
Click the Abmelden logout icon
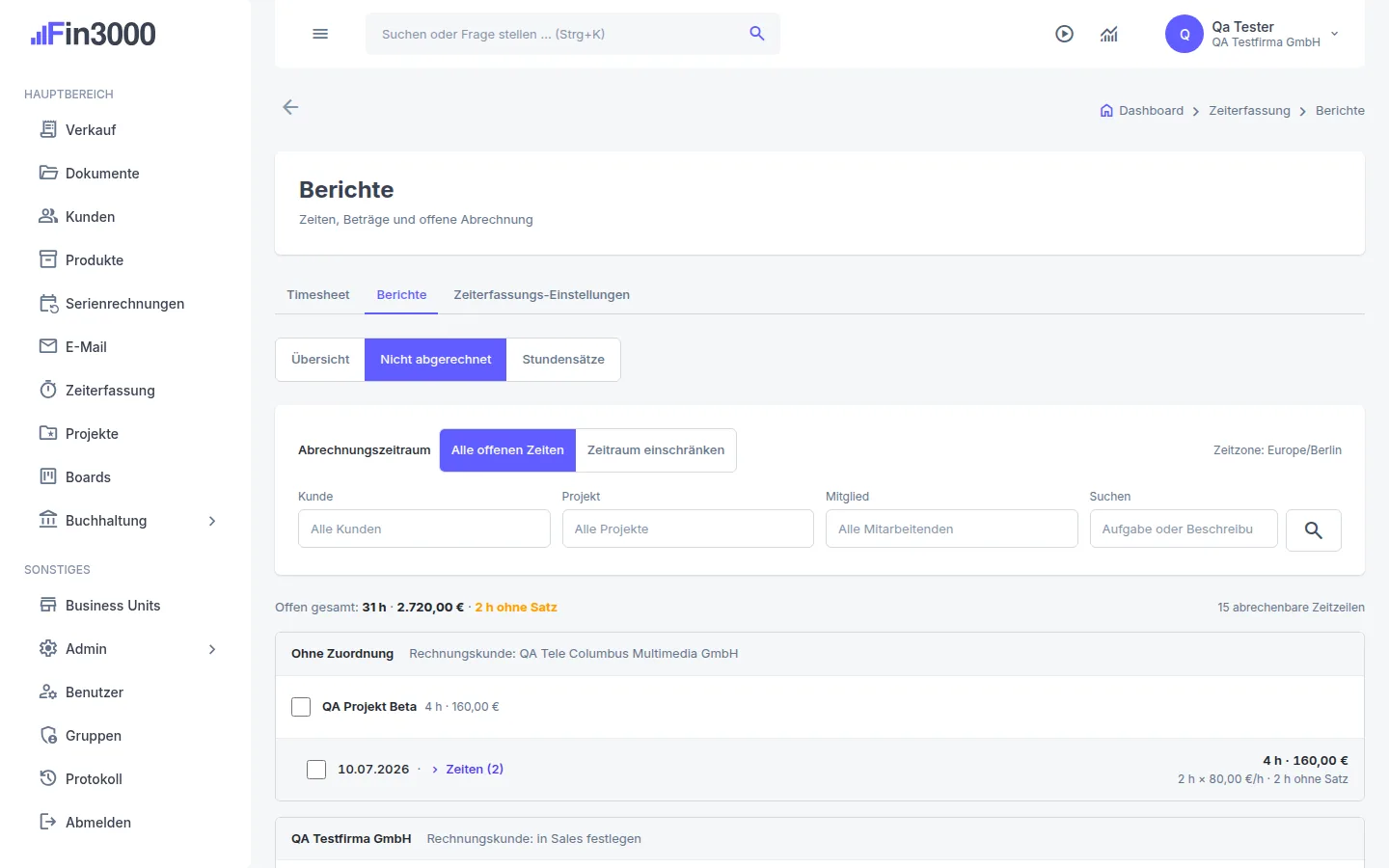[48, 822]
